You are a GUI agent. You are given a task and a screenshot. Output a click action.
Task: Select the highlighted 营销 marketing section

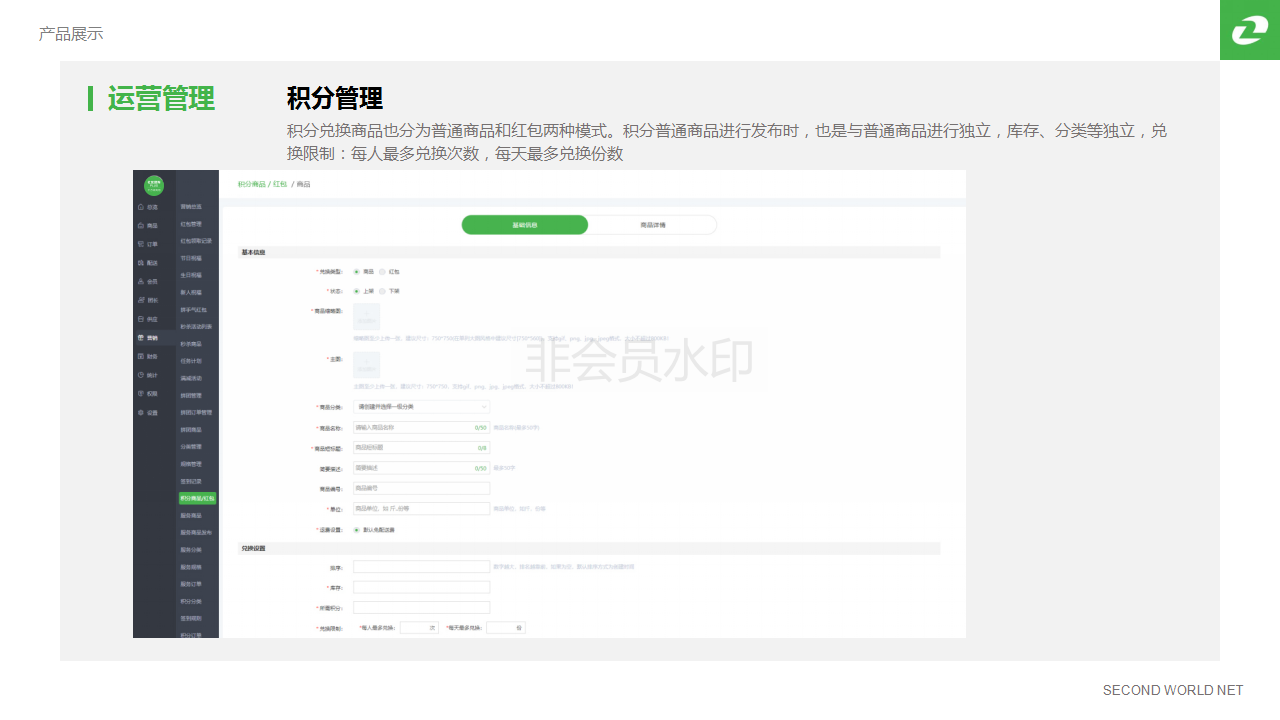[148, 338]
